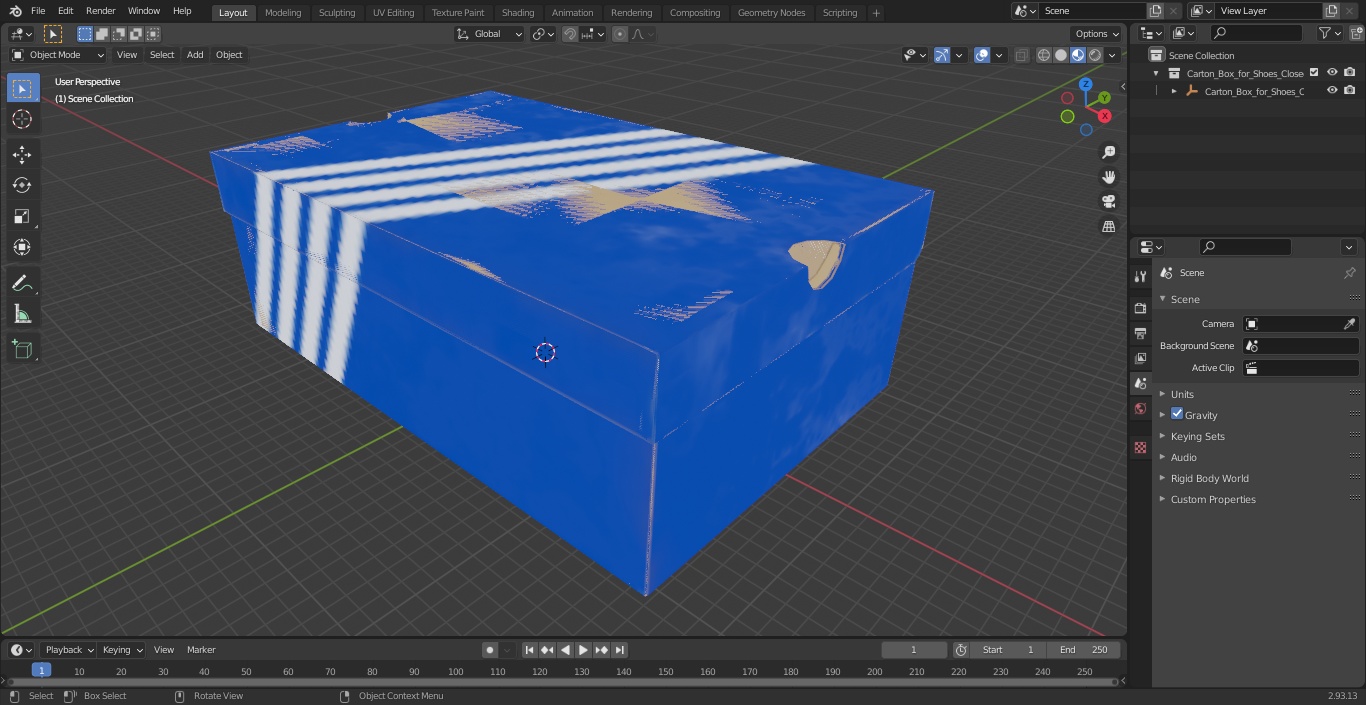
Task: Open the viewport Add menu
Action: tap(195, 55)
